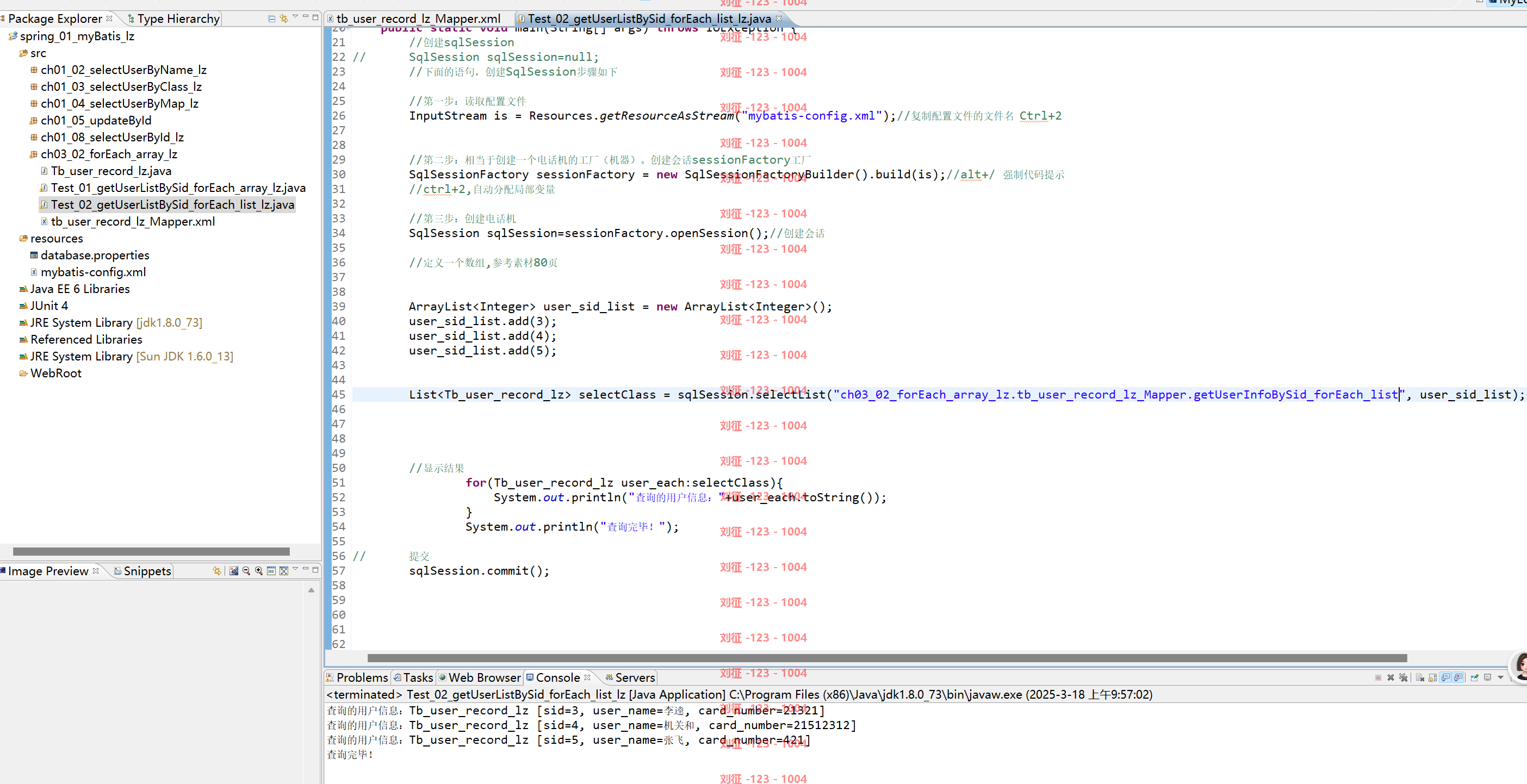This screenshot has width=1527, height=784.
Task: Terminate the running Console process
Action: [1378, 678]
